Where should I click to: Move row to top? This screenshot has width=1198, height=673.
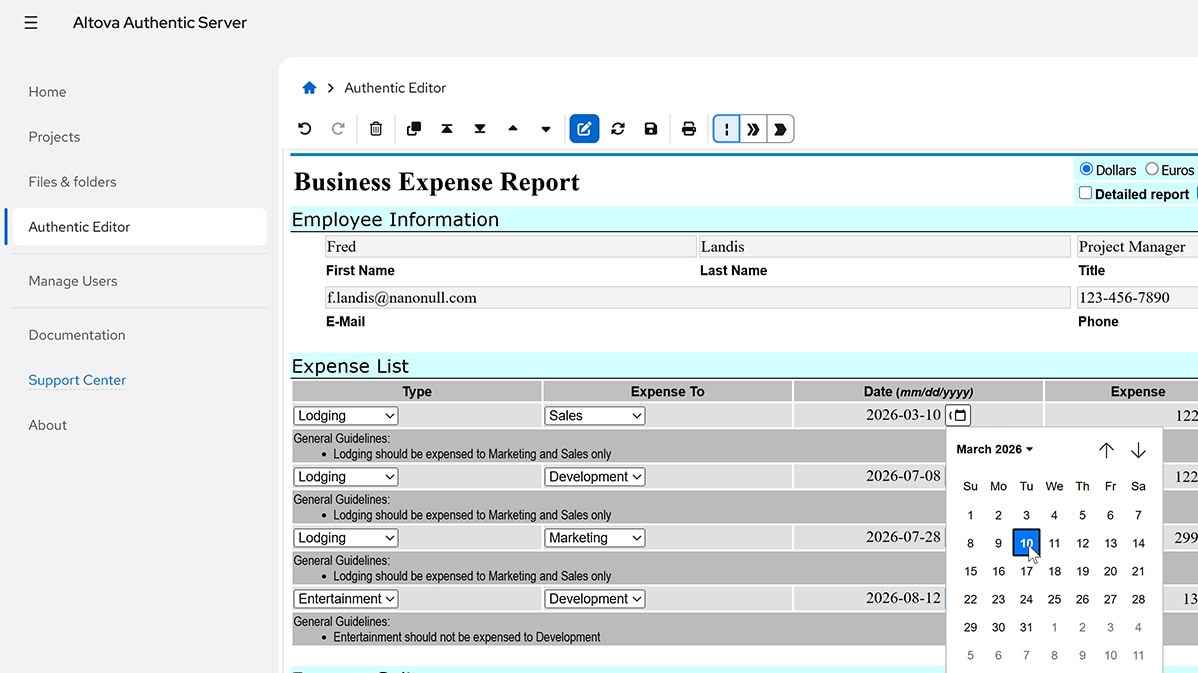(447, 129)
